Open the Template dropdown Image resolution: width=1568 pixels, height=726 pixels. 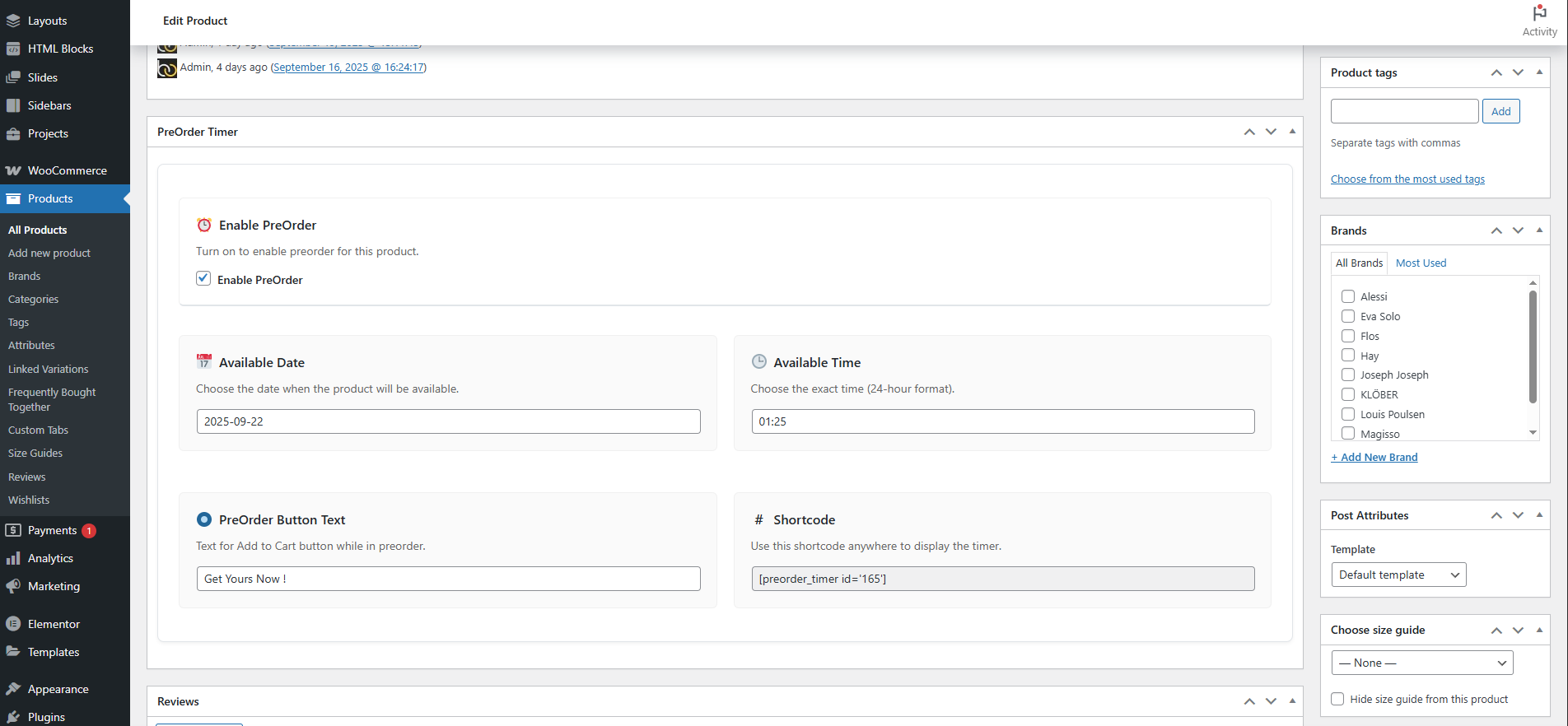pos(1398,575)
